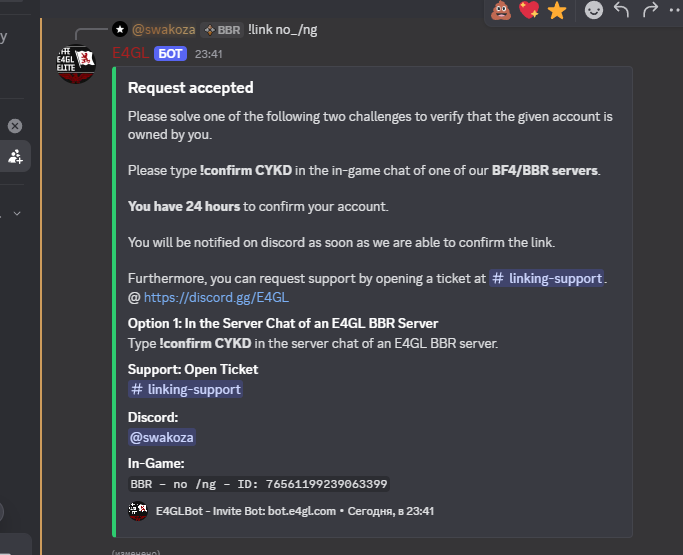Screen dimensions: 683x555
Task: Open linking-support channel under Support: Open Ticket
Action: [186, 389]
